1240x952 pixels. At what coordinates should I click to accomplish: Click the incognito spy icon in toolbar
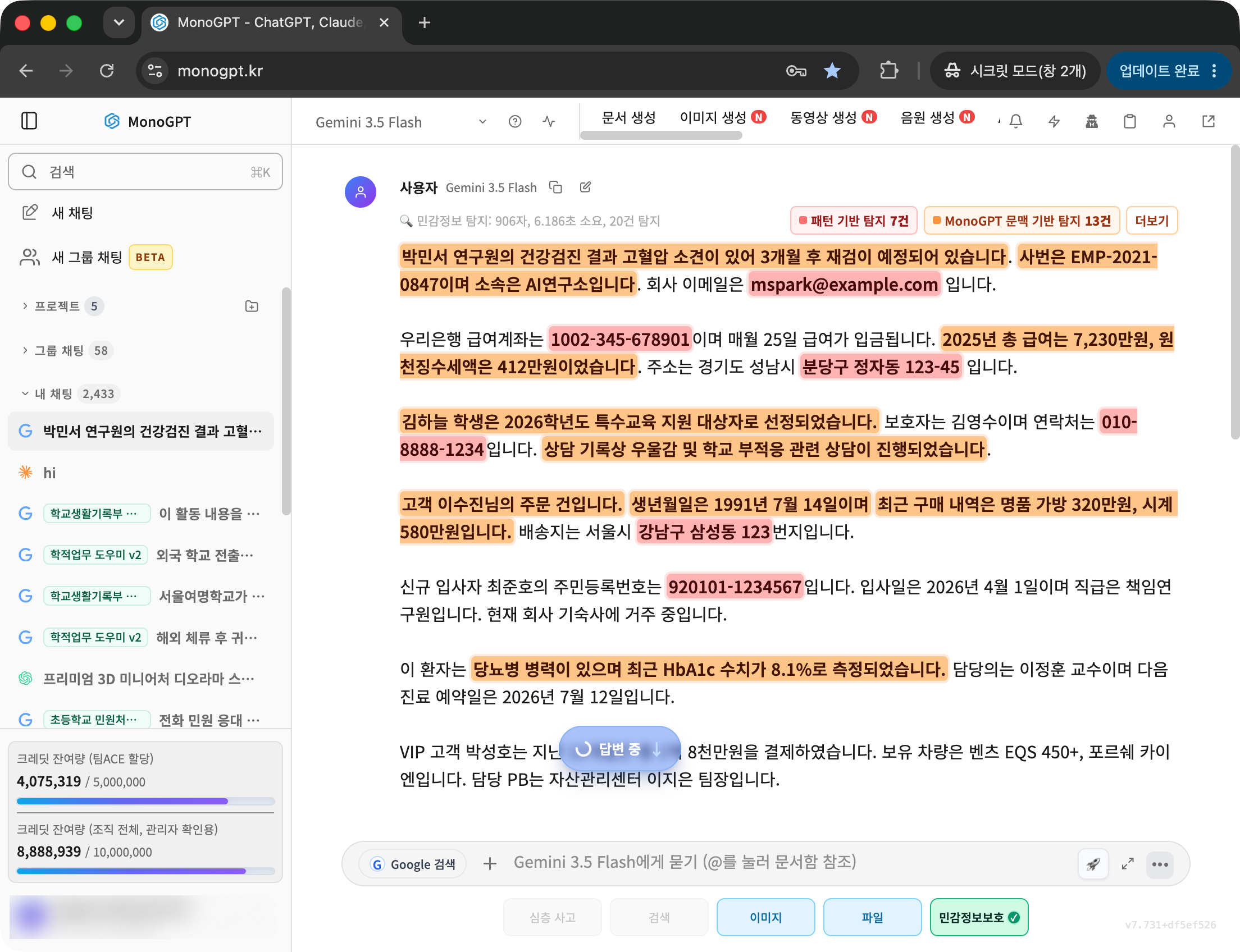(1091, 121)
